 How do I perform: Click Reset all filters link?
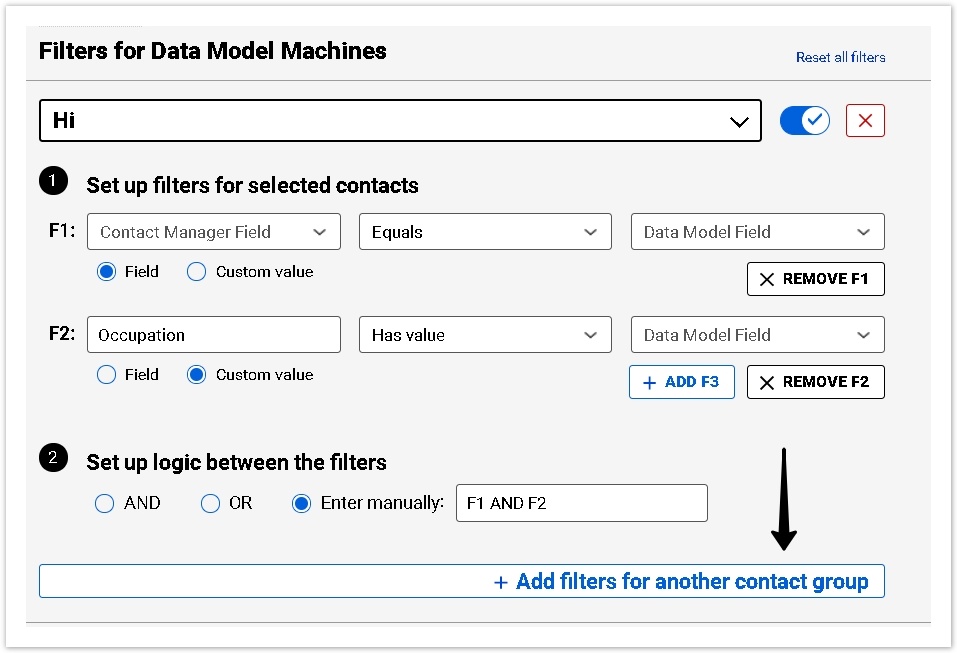tap(840, 57)
